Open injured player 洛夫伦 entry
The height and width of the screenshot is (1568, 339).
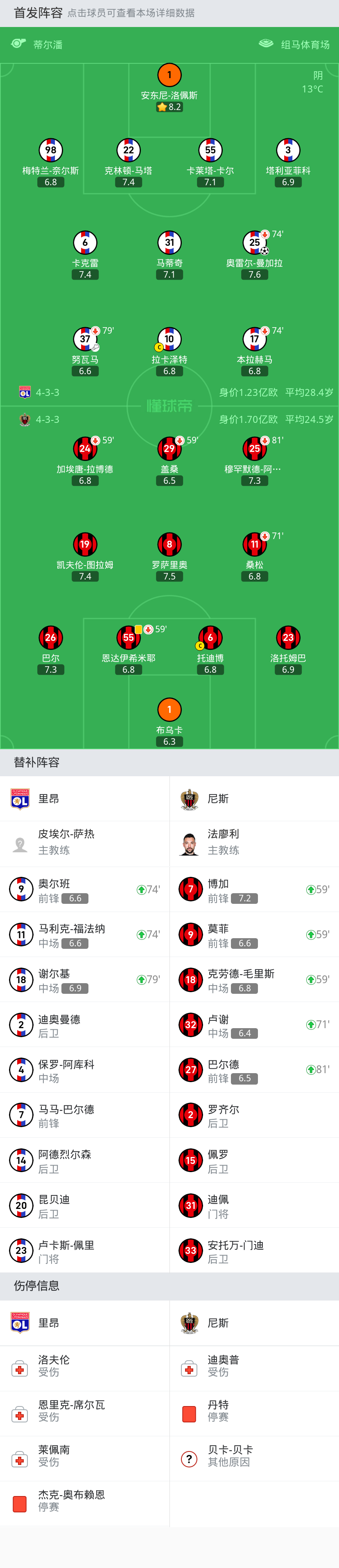(85, 1368)
